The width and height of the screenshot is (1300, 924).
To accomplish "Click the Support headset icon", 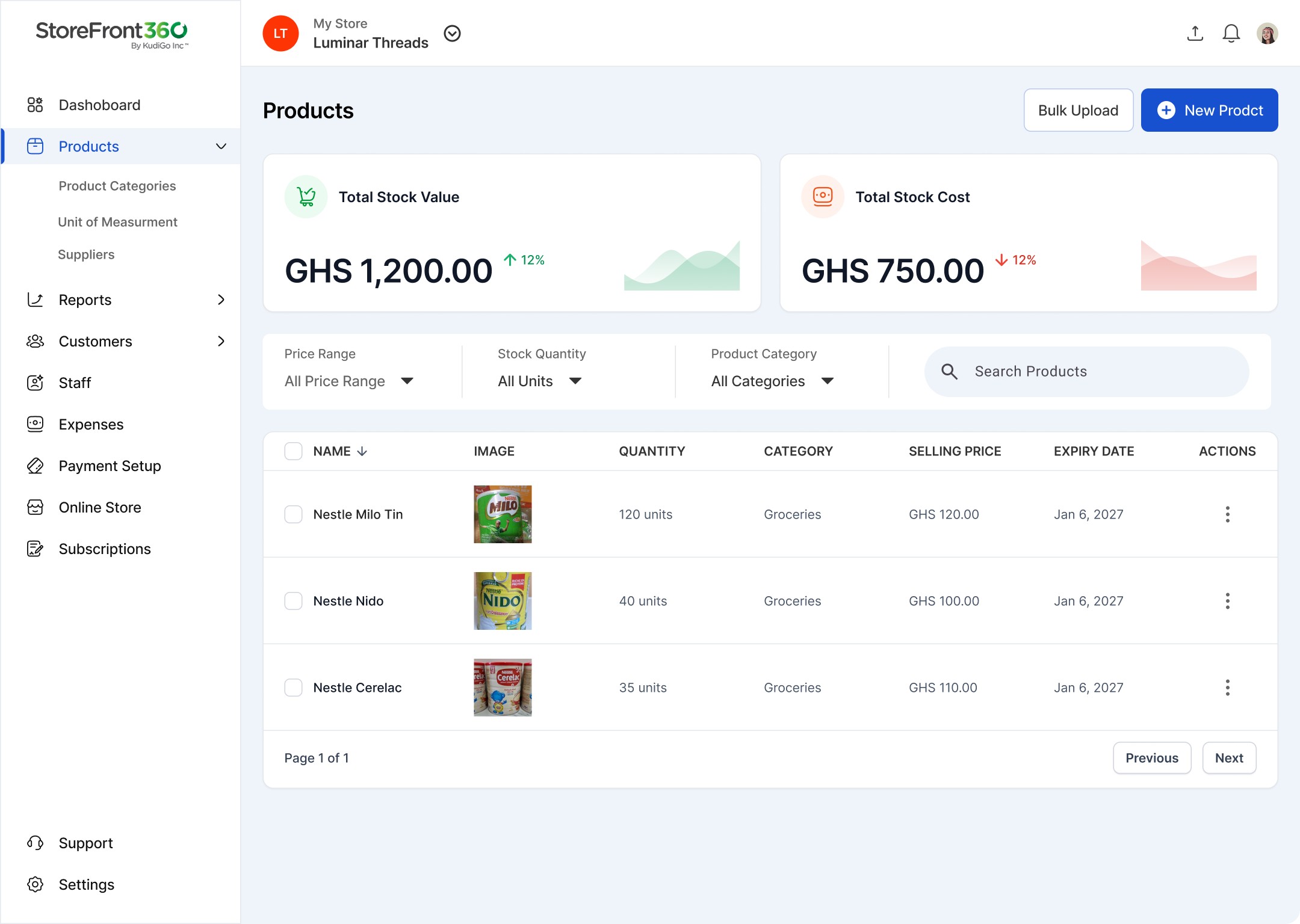I will [36, 843].
